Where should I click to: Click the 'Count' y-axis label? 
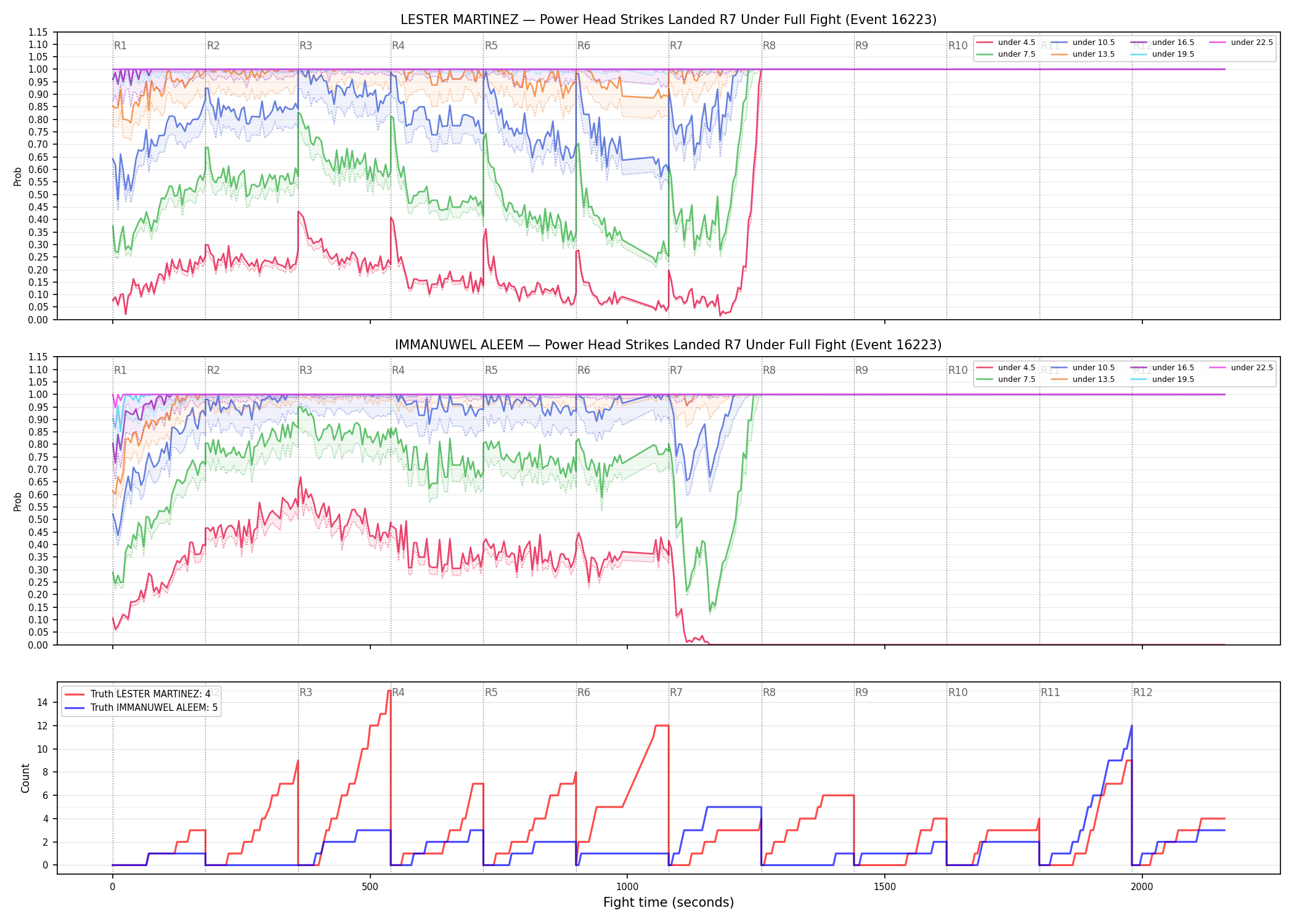click(25, 778)
